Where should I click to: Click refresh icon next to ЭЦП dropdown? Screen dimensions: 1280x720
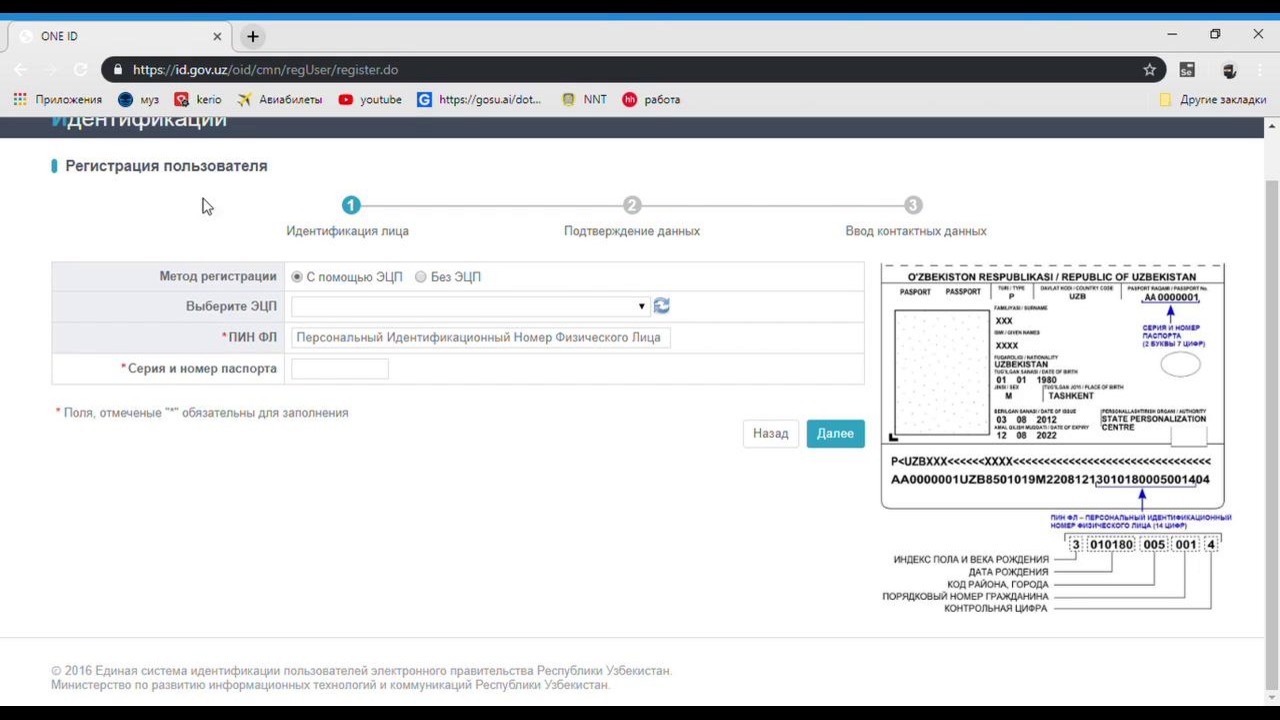point(661,306)
